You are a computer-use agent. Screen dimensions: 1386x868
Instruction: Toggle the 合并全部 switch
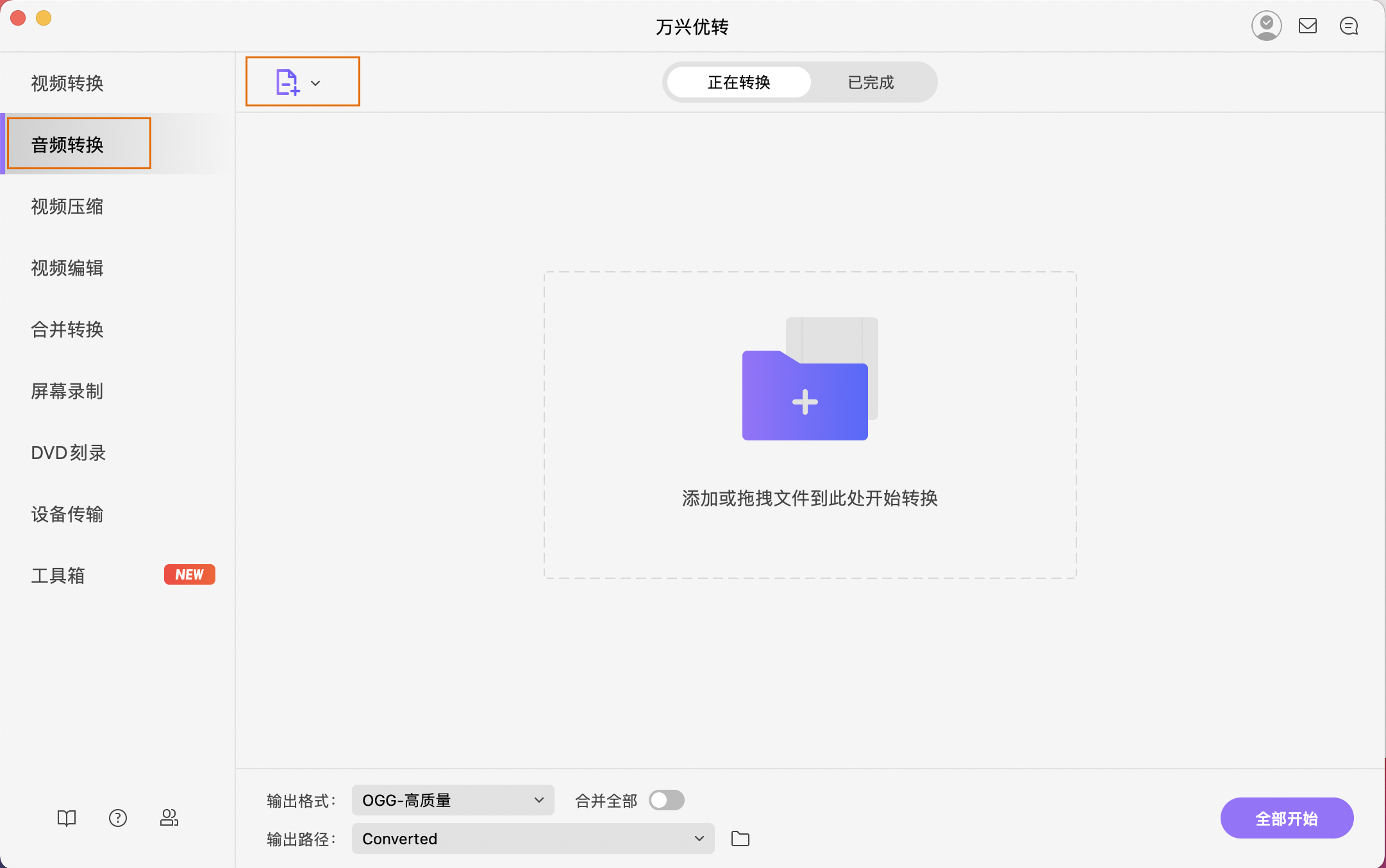(x=667, y=800)
